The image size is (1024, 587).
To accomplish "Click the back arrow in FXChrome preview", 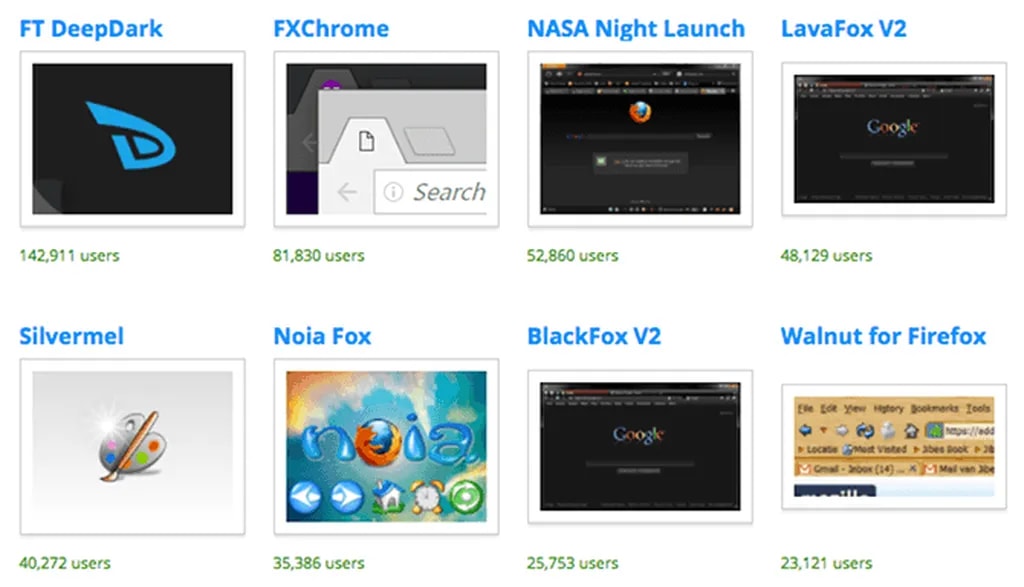I will (347, 192).
